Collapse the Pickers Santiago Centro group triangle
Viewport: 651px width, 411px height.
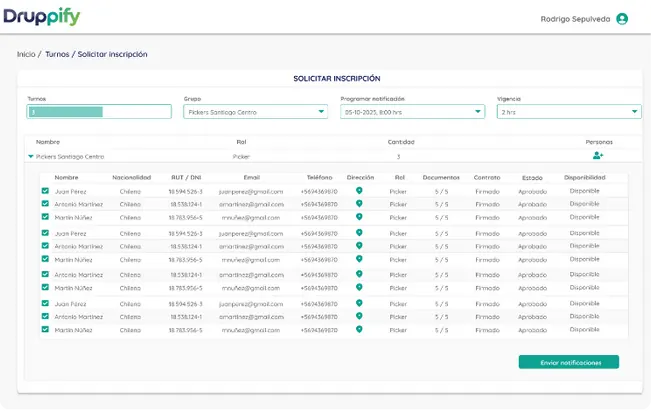coord(31,157)
